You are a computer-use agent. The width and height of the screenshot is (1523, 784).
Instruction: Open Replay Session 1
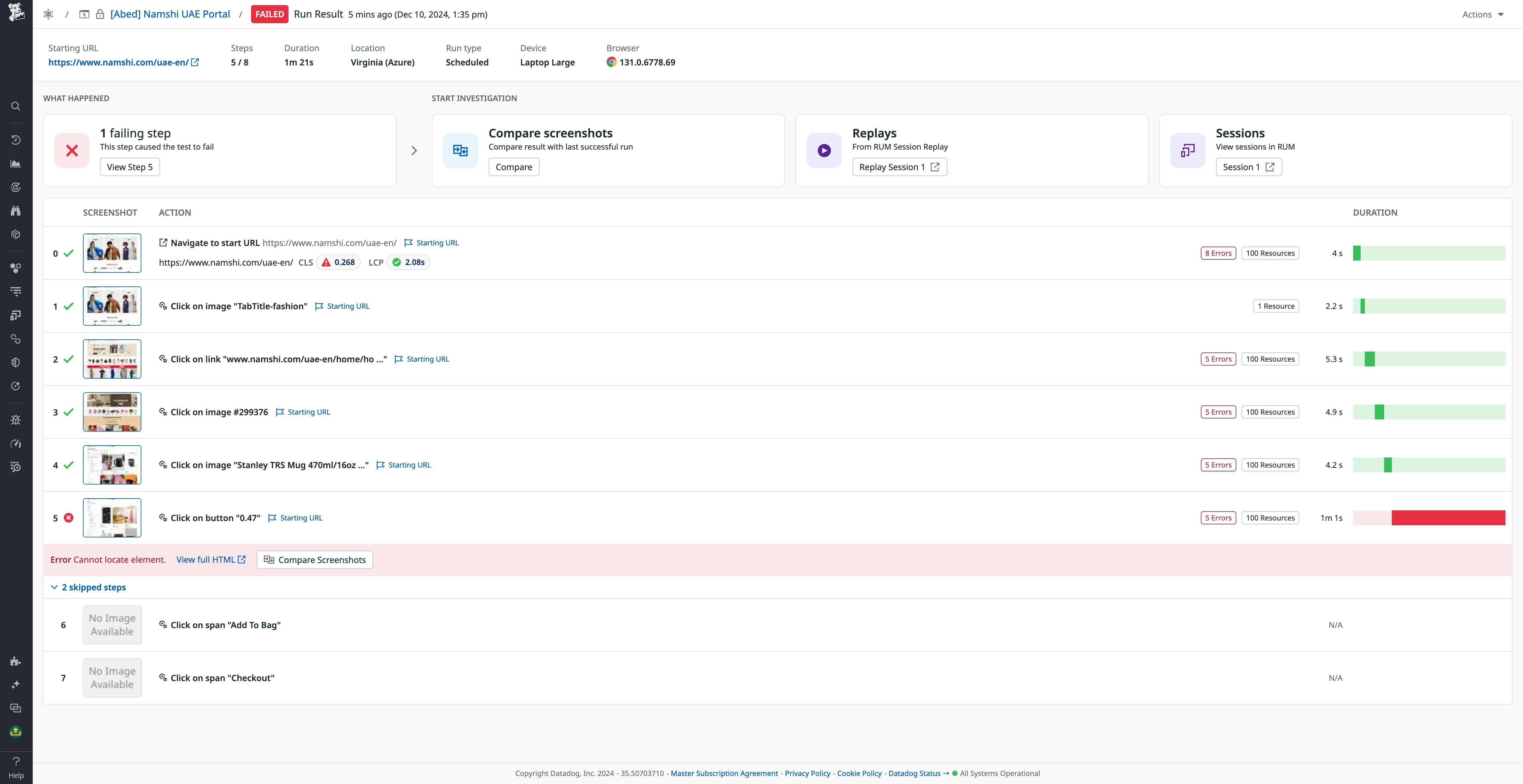899,167
